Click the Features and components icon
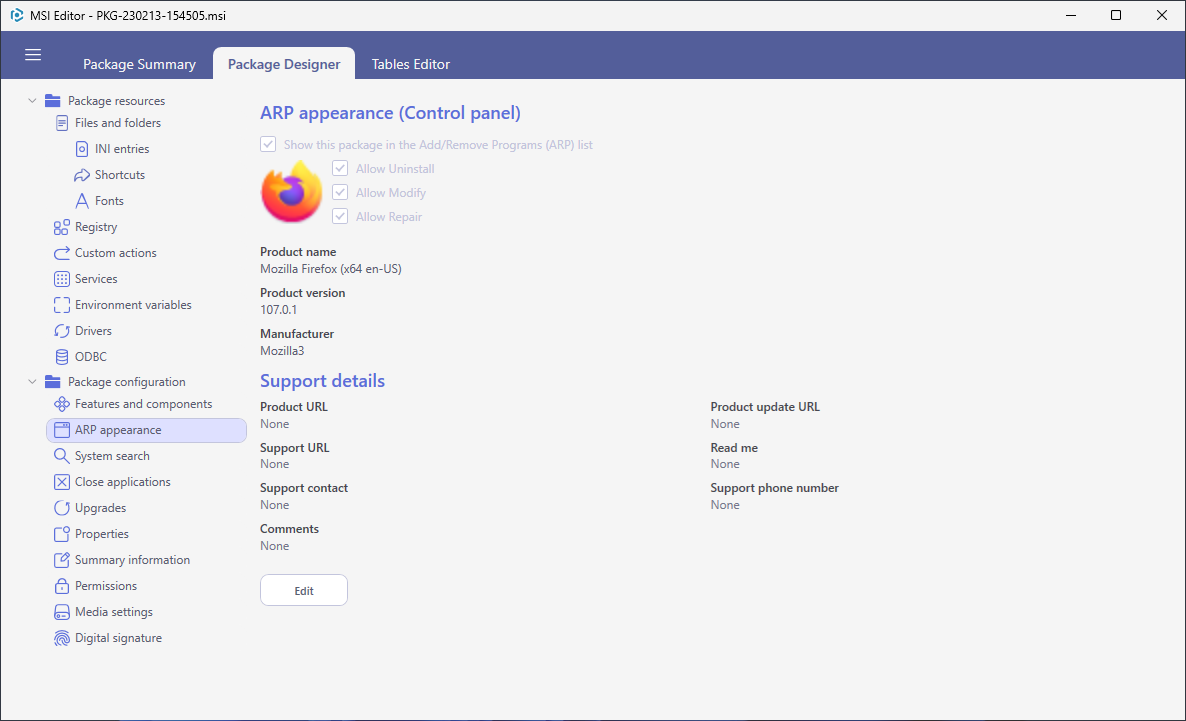1186x721 pixels. (x=61, y=404)
